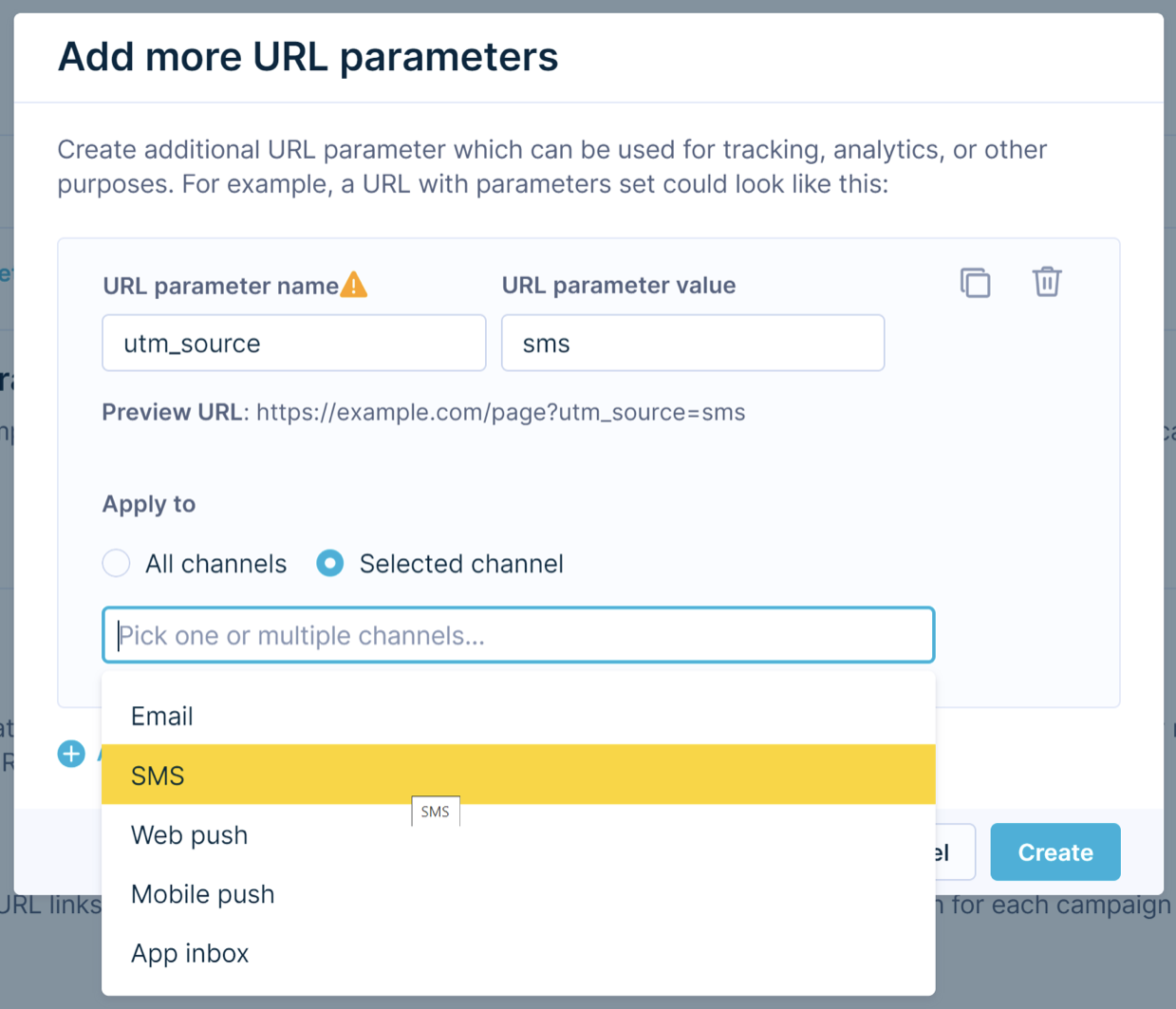Choose Email from the channel list
This screenshot has width=1176, height=1009.
518,716
